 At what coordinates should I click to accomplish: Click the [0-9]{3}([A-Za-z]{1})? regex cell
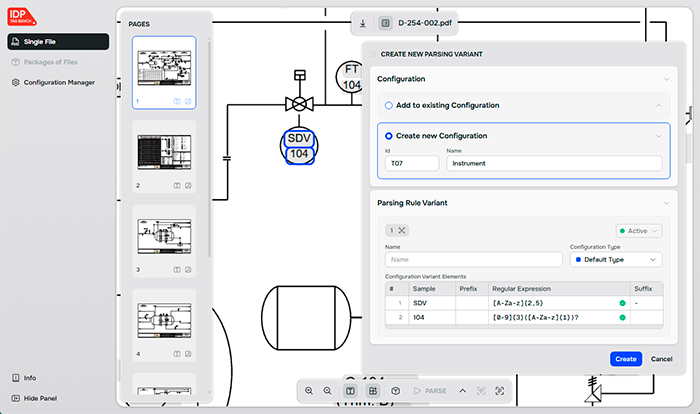point(558,318)
